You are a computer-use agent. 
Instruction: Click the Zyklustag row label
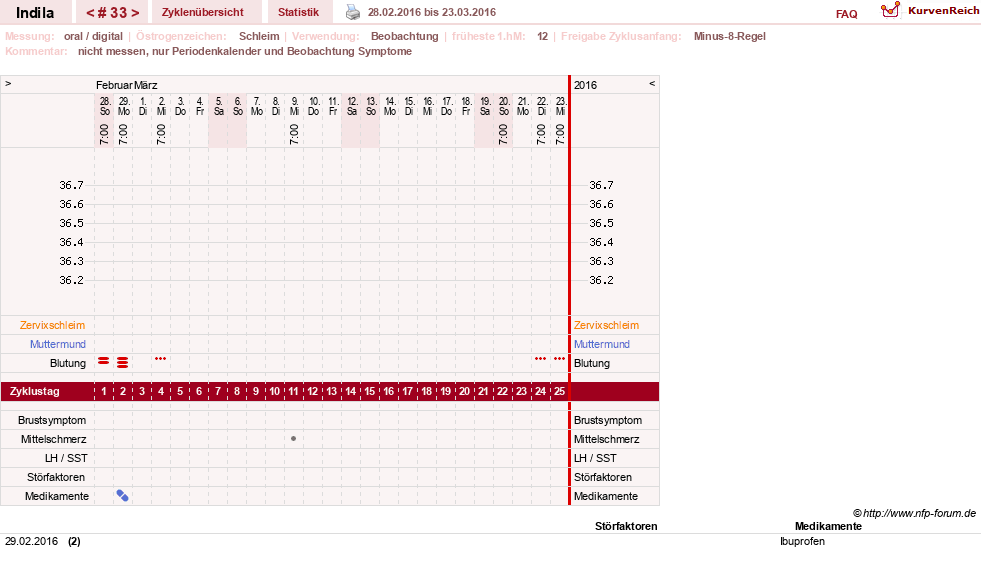point(34,391)
